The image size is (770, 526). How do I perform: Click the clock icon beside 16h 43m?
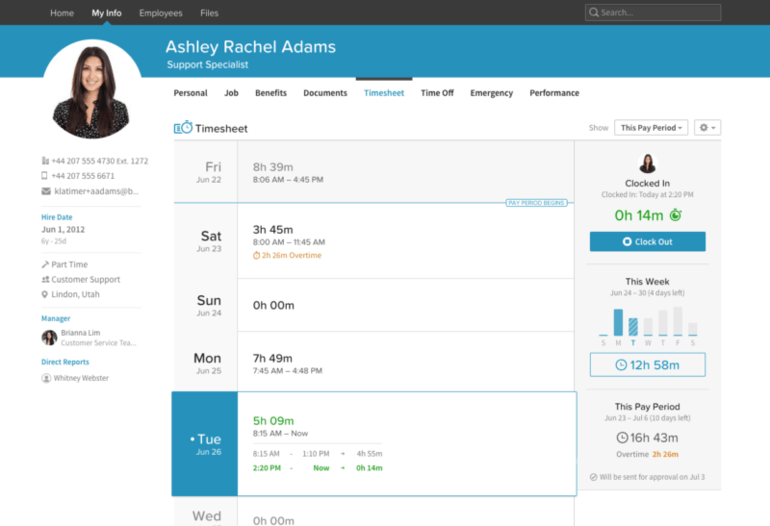click(x=622, y=438)
